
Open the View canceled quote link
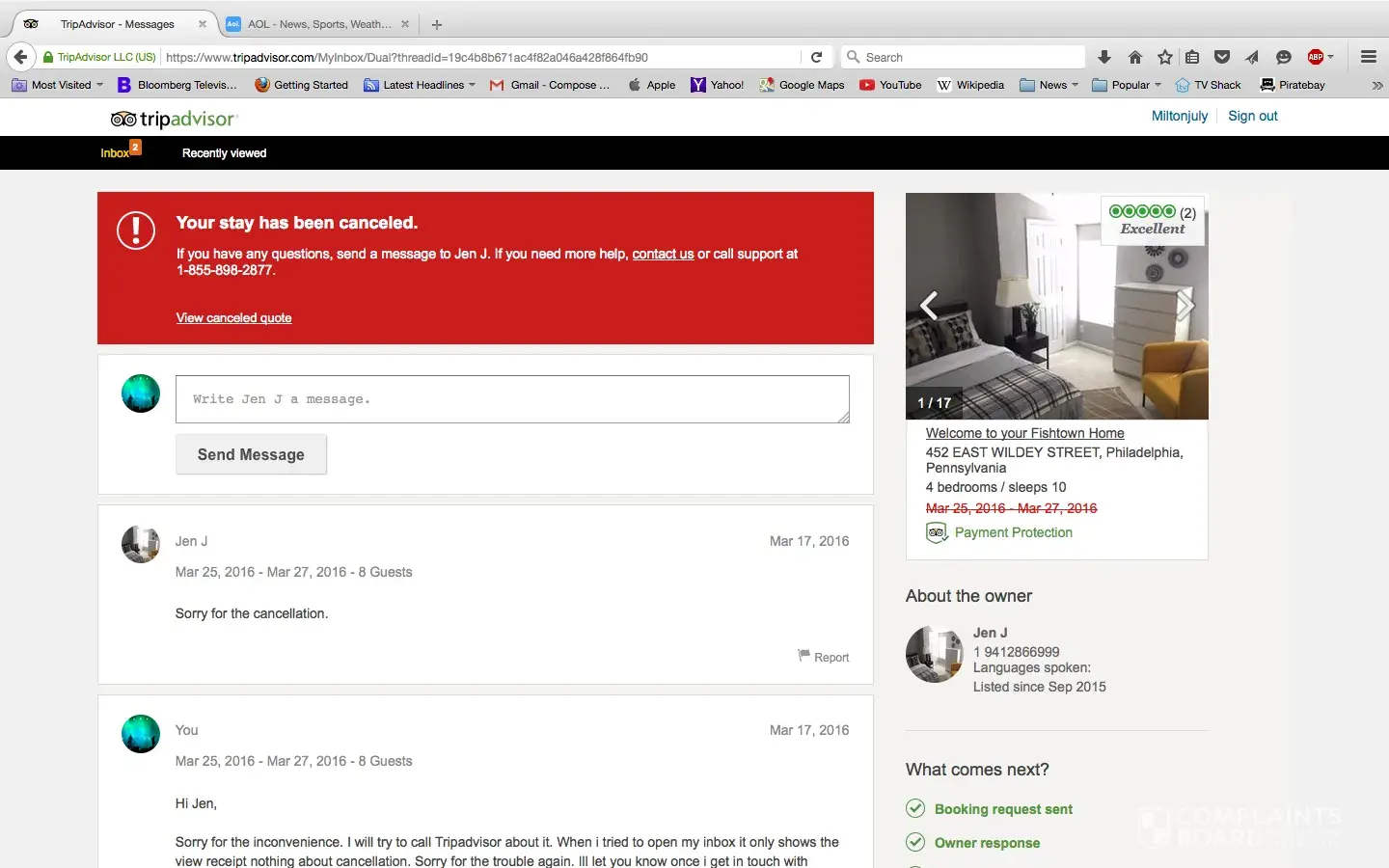pyautogui.click(x=233, y=317)
